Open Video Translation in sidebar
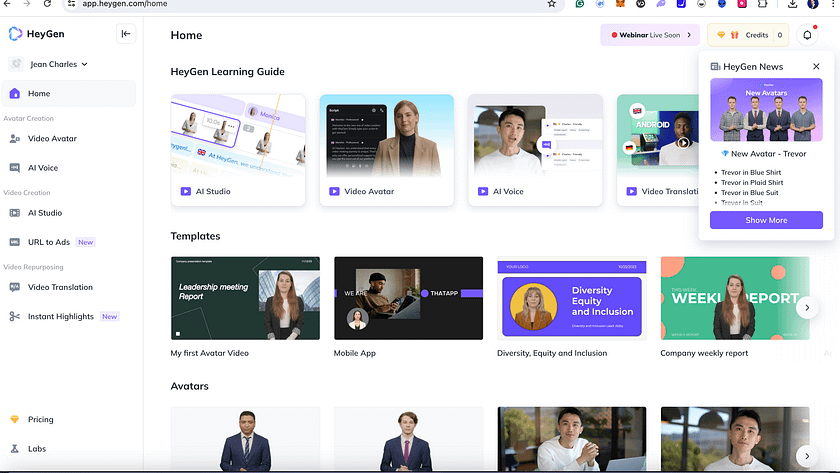This screenshot has height=473, width=840. tap(60, 287)
